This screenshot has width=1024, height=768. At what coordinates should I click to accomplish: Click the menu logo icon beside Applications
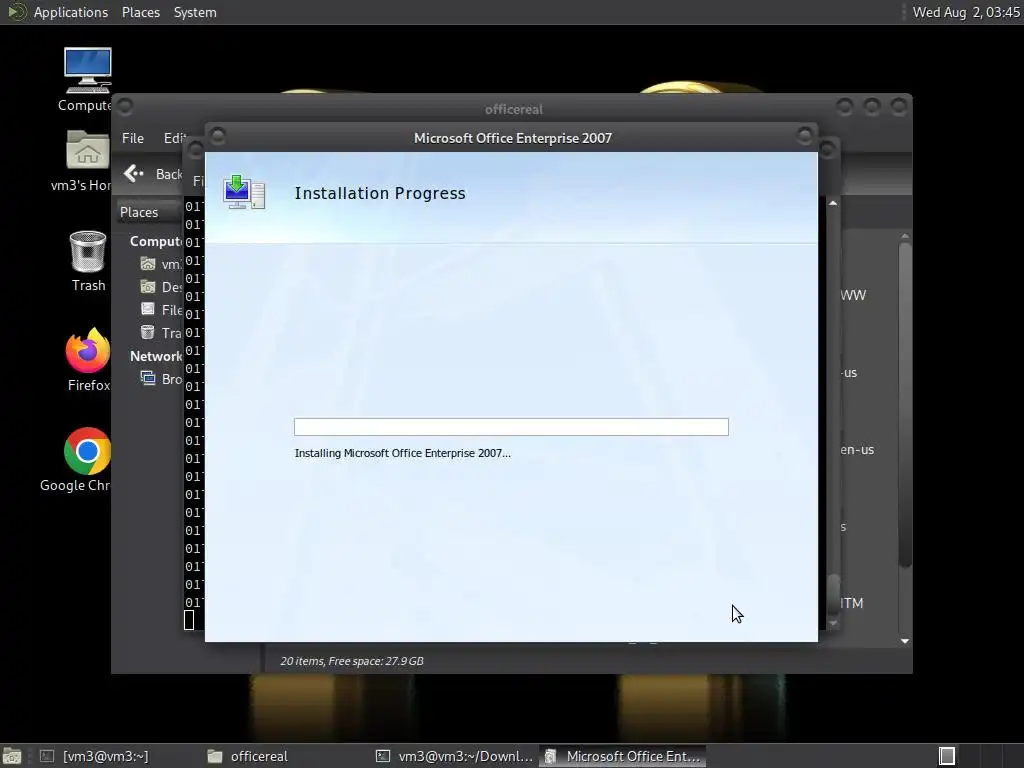[16, 12]
